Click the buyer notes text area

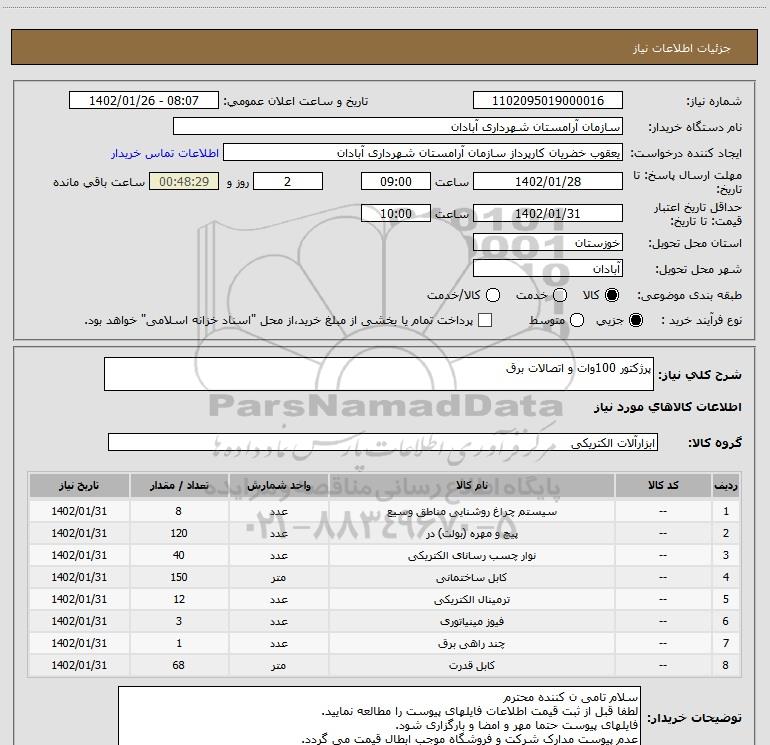point(379,716)
